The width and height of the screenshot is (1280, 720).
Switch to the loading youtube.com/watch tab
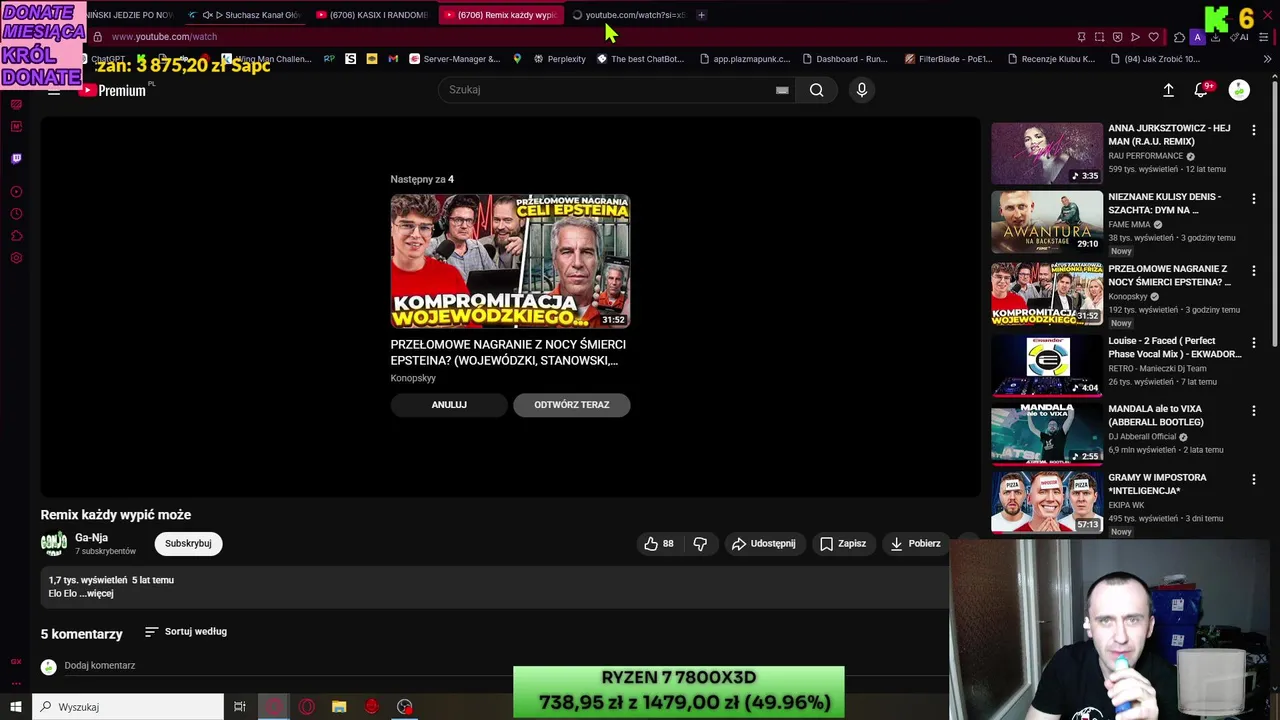[x=628, y=15]
